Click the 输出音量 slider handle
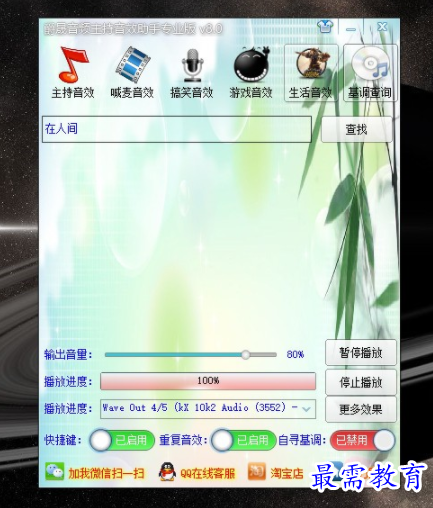Viewport: 433px width, 508px height. click(246, 355)
